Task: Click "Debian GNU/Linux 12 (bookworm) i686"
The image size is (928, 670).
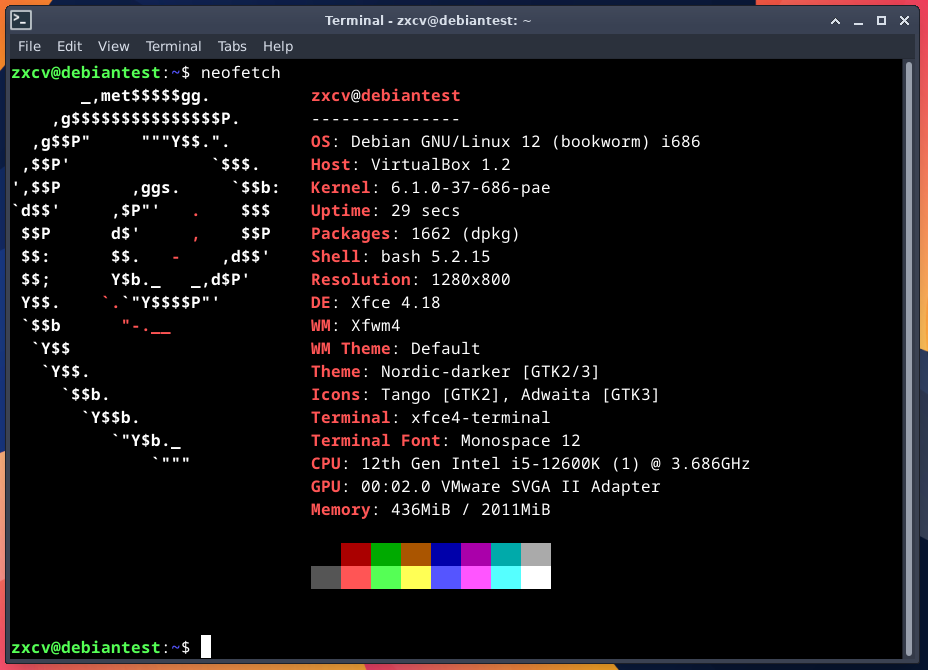Action: click(526, 141)
